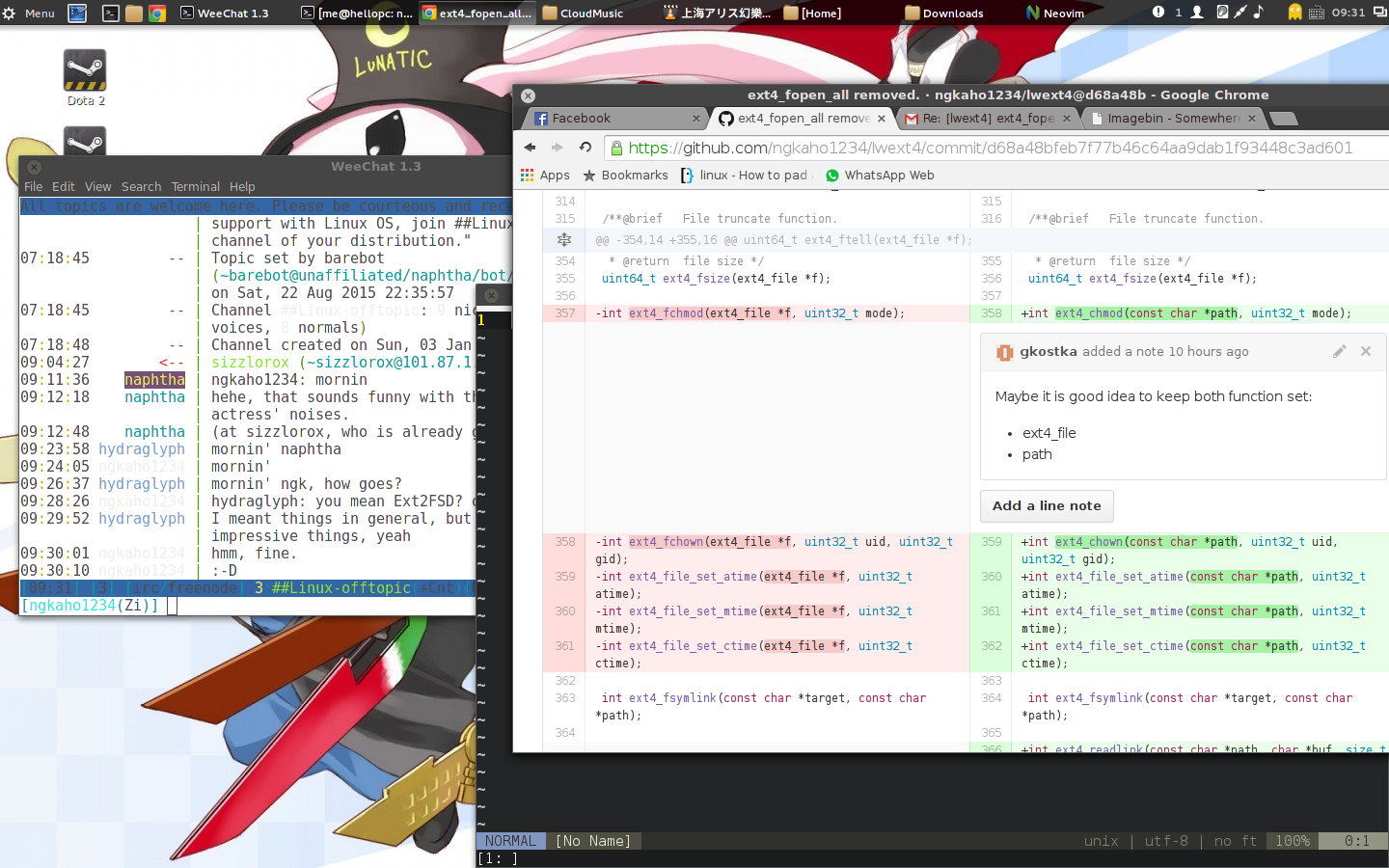Launch Chrome from the panel quick-launch icon
Image resolution: width=1389 pixels, height=868 pixels.
click(157, 13)
